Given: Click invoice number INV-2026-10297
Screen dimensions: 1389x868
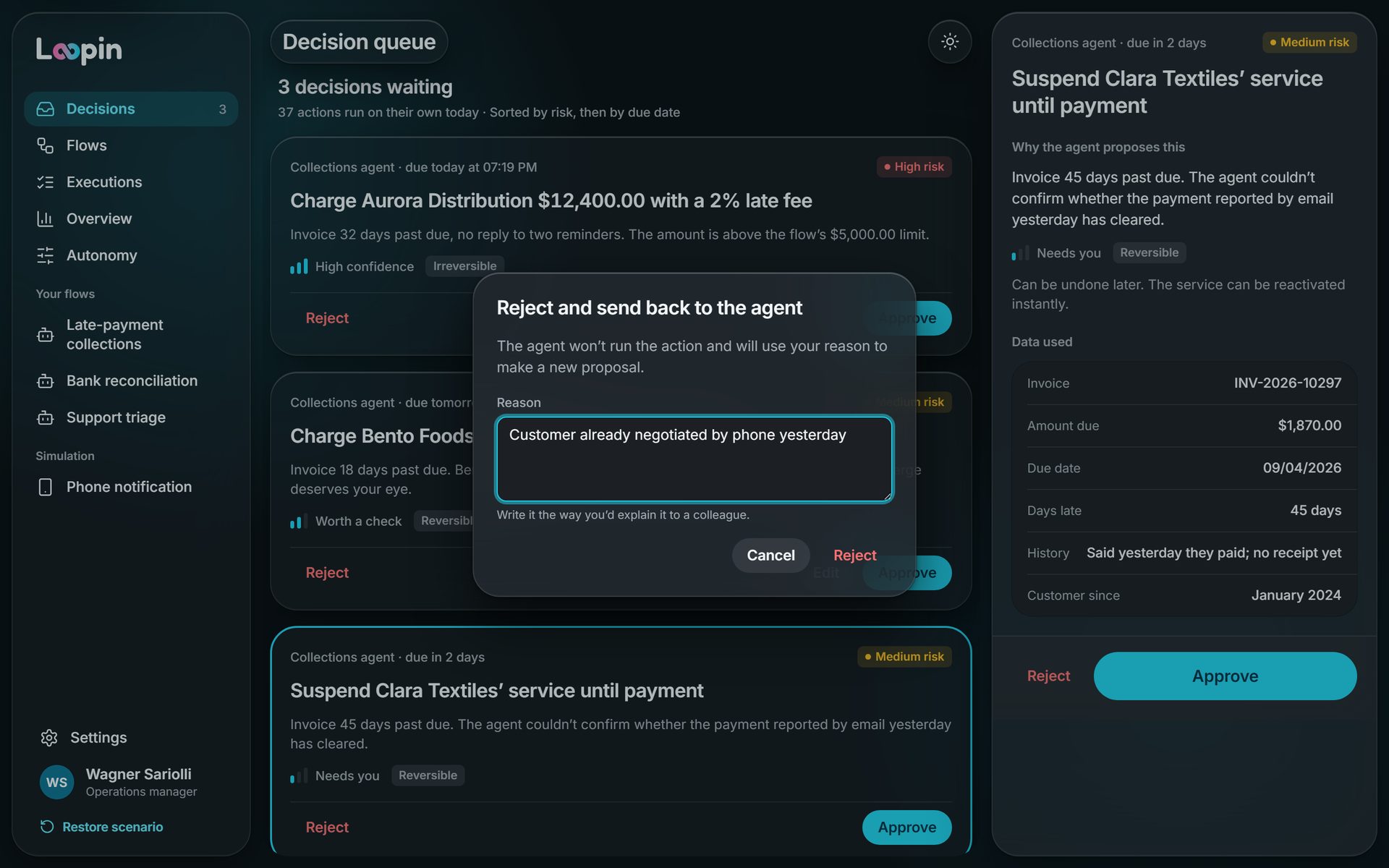Looking at the screenshot, I should 1287,383.
